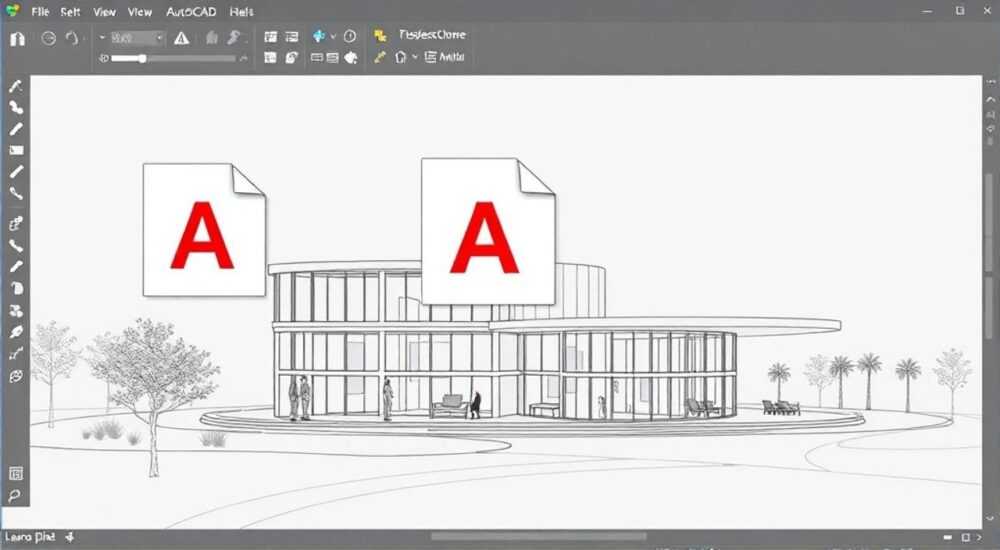Image resolution: width=1000 pixels, height=550 pixels.
Task: Click the toolbar zoom slider handle
Action: [142, 58]
